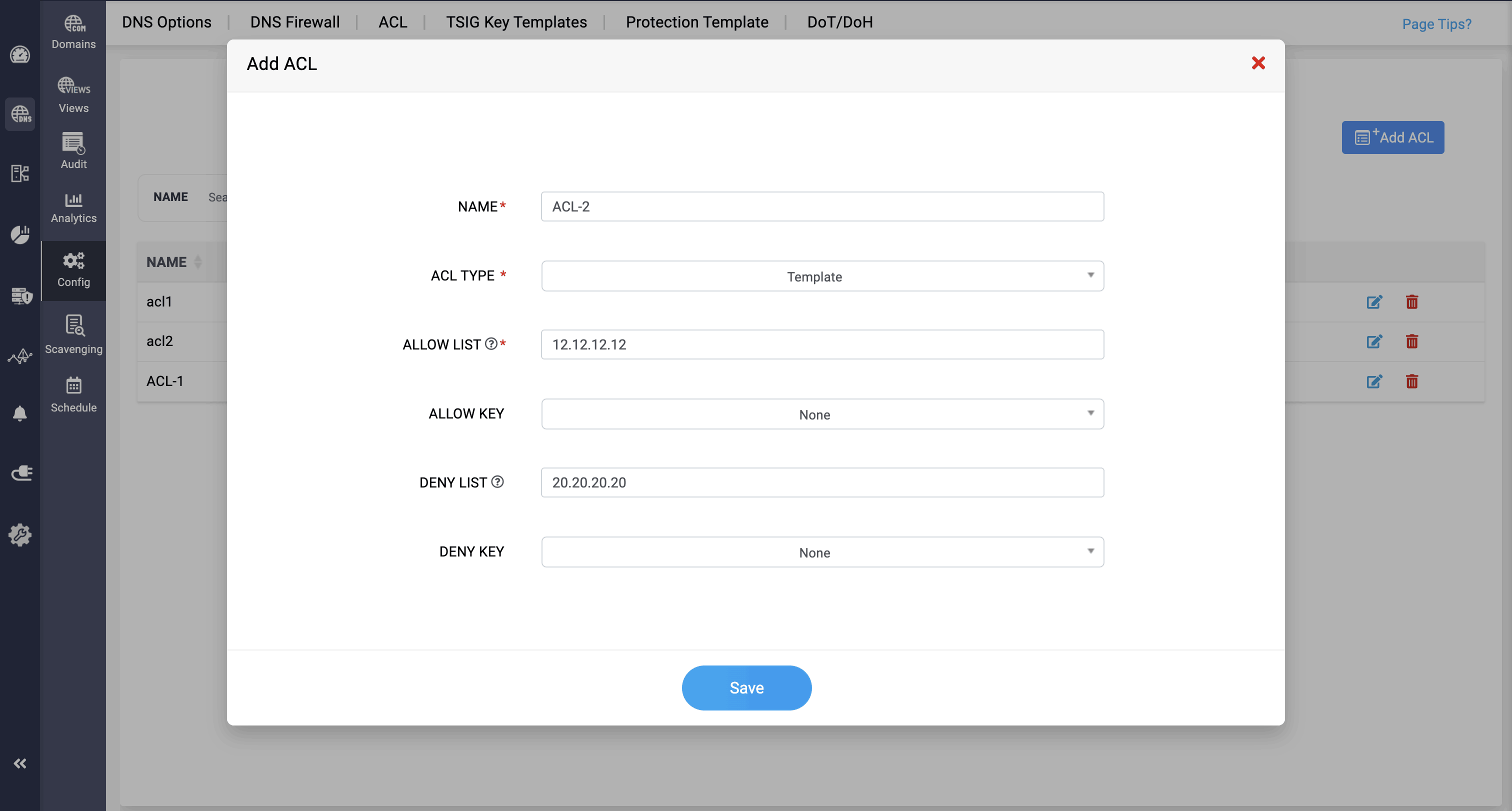This screenshot has width=1512, height=811.
Task: Save the new ACL
Action: (x=746, y=688)
